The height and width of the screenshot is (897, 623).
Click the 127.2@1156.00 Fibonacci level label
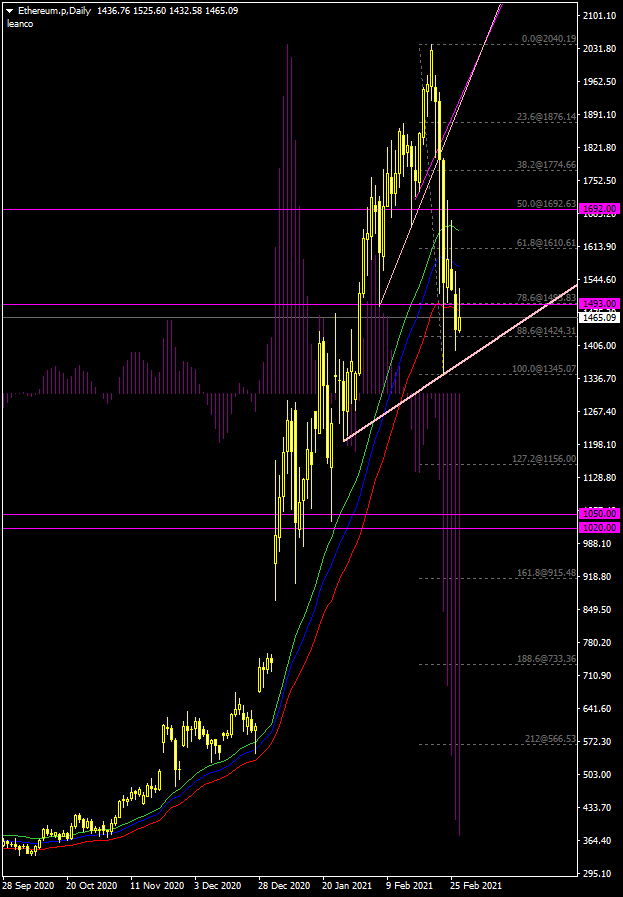545,459
